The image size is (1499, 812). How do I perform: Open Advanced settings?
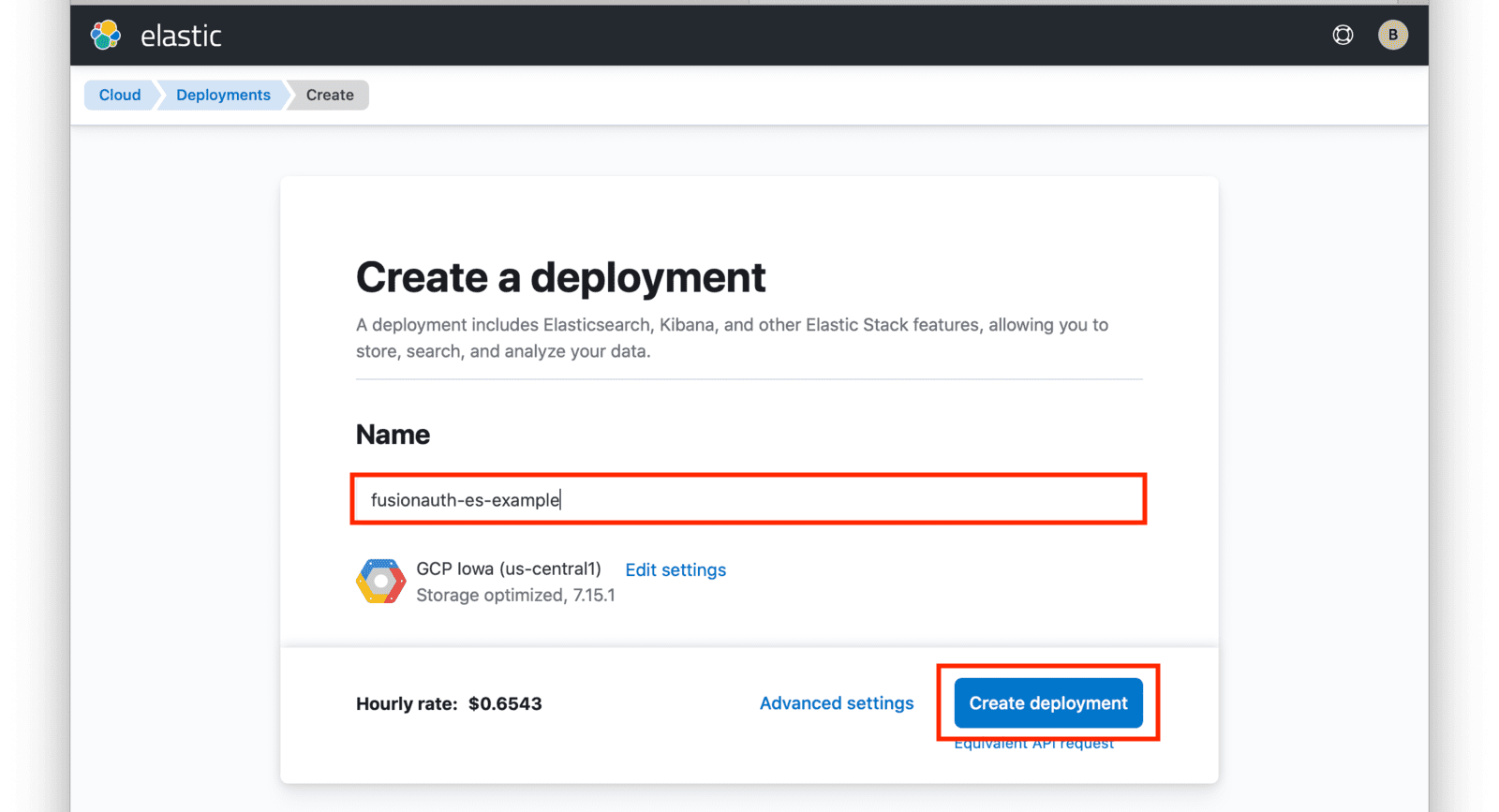tap(837, 703)
